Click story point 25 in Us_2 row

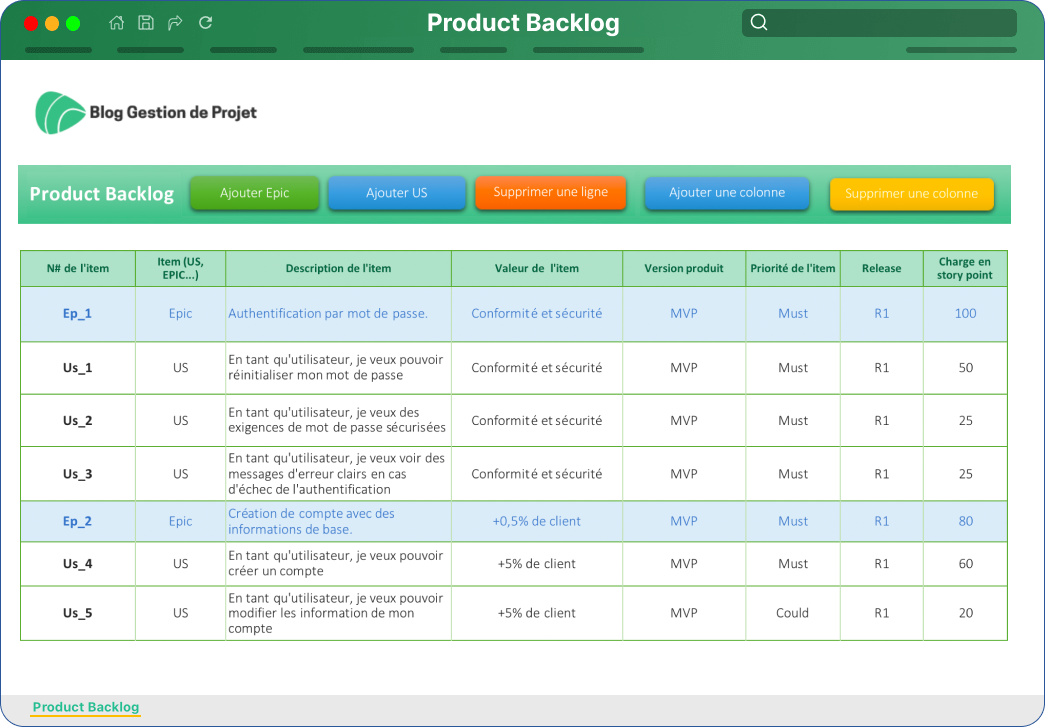(x=965, y=420)
